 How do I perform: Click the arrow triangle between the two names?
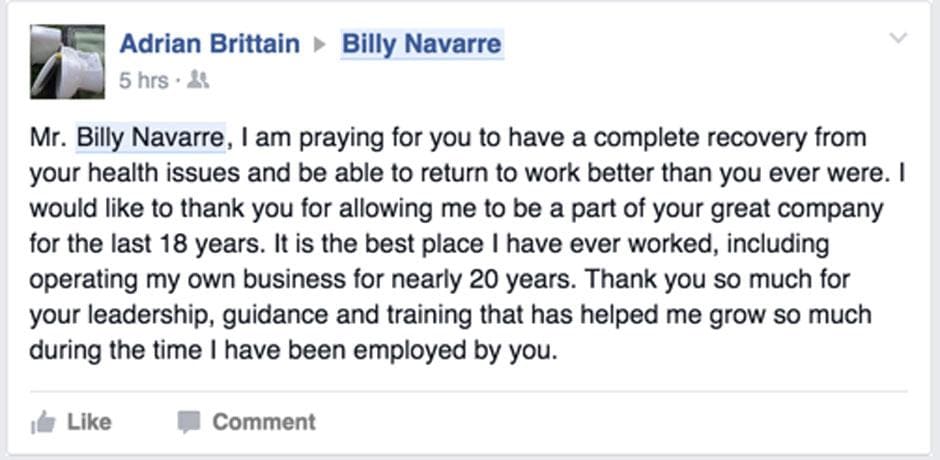coord(320,45)
